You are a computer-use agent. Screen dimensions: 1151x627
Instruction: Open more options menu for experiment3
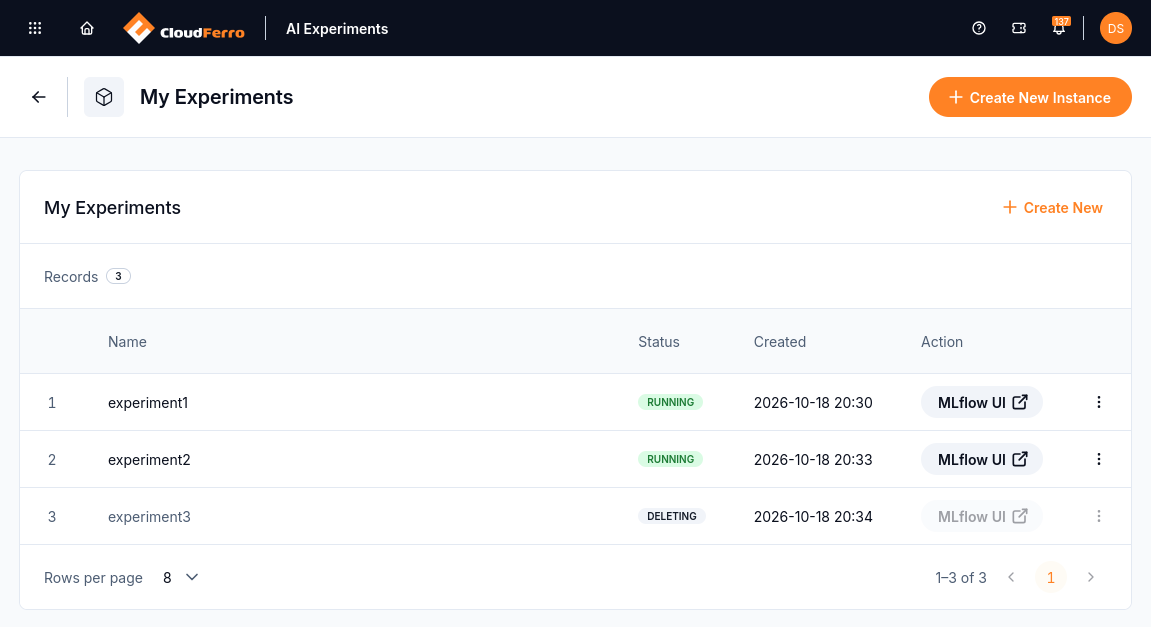click(x=1098, y=517)
